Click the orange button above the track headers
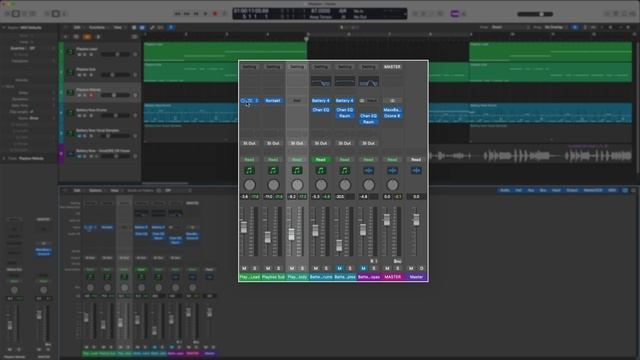 87,37
